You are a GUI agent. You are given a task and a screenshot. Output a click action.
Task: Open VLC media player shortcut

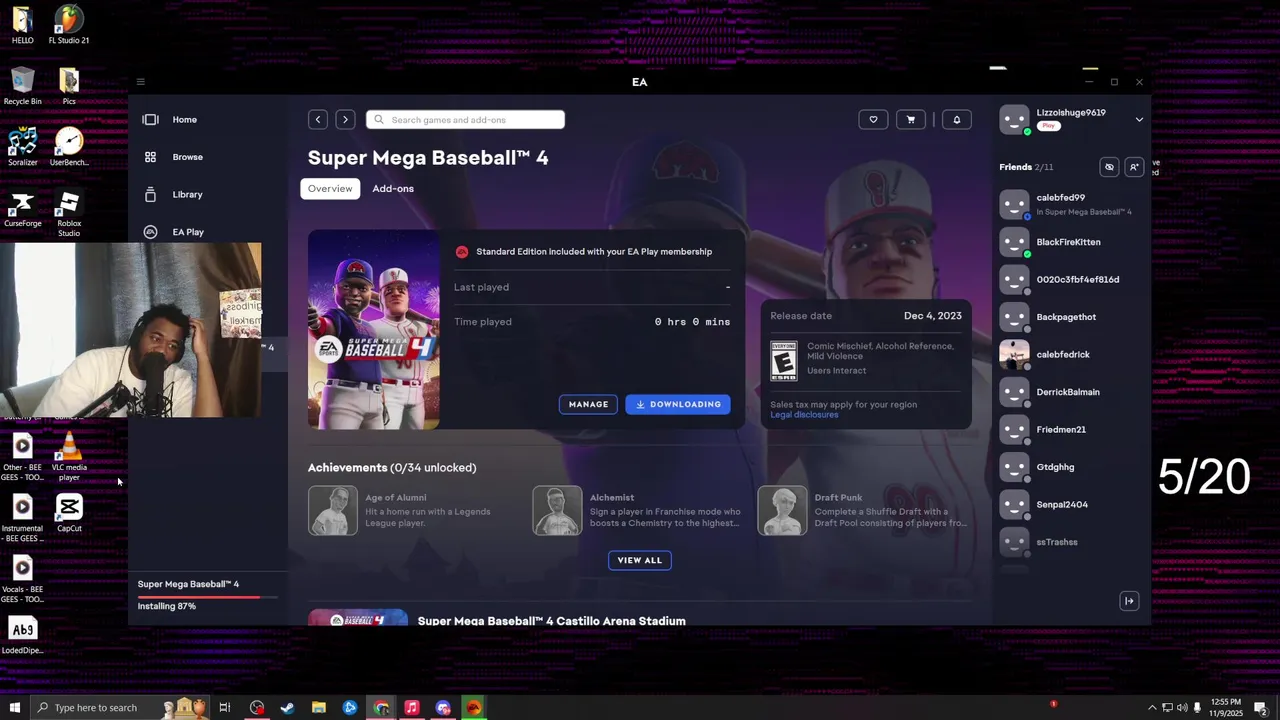pyautogui.click(x=69, y=458)
